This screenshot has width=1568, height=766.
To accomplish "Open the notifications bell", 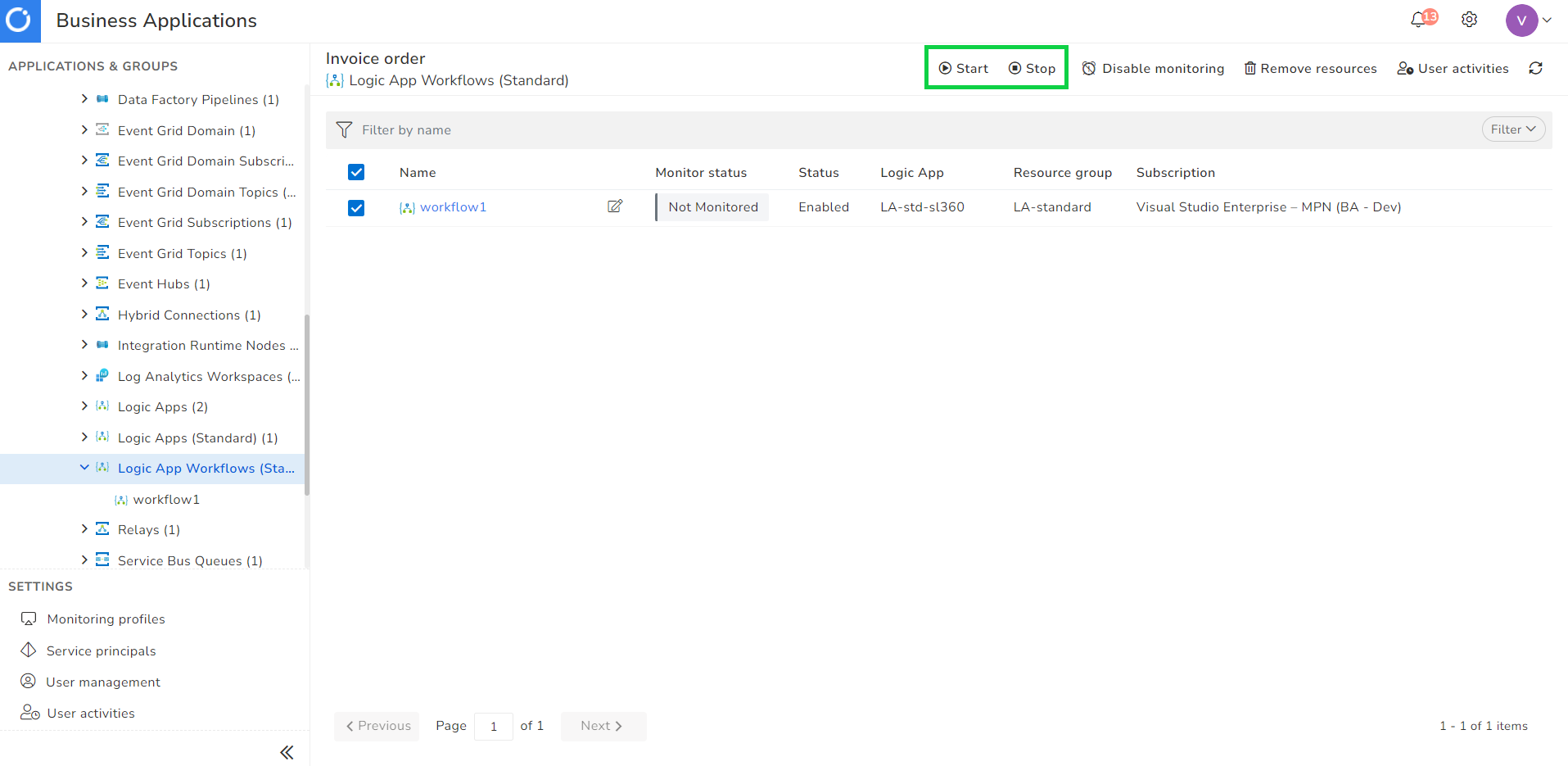I will tap(1420, 20).
